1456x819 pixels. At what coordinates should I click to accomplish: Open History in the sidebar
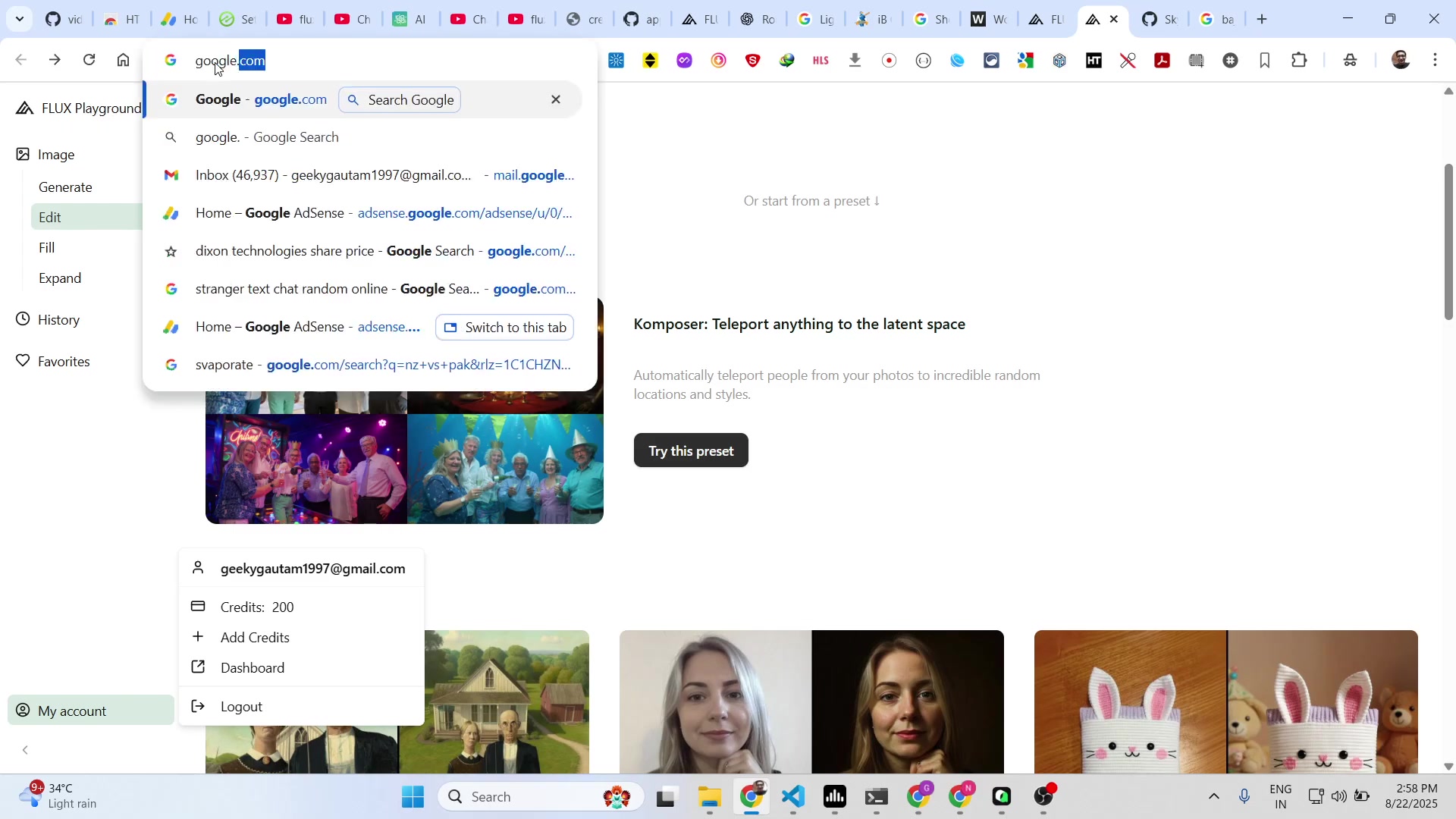point(48,320)
